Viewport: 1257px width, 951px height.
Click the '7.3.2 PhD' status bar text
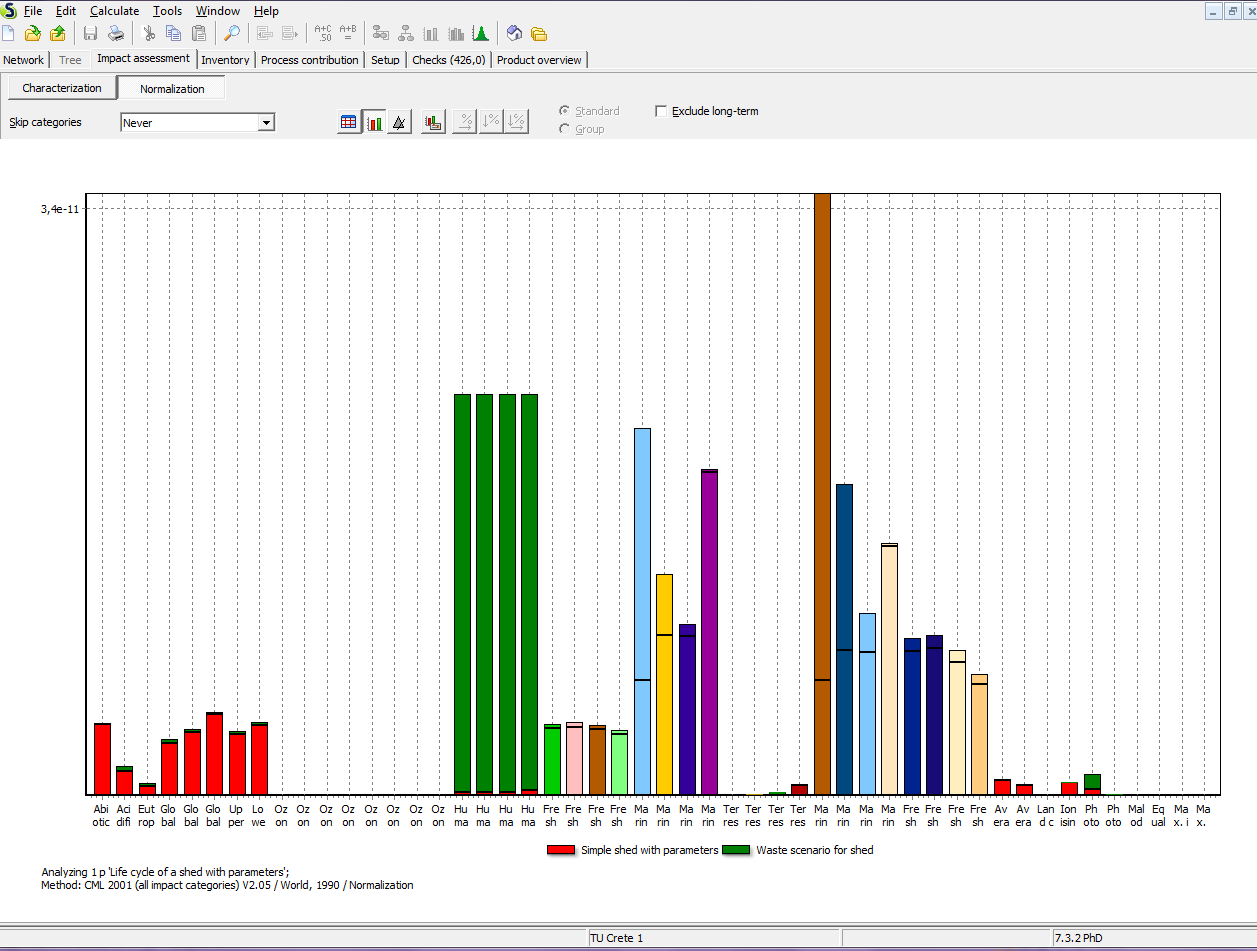coord(1079,938)
